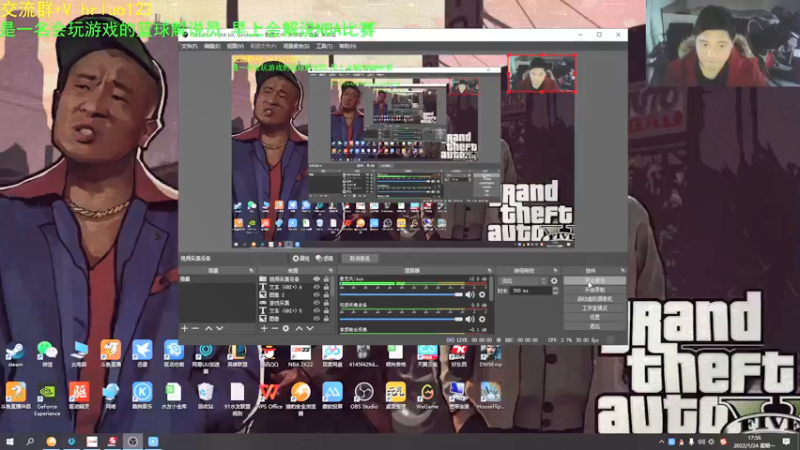Mute the first mixer channel with its speaker icon
This screenshot has width=800, height=450.
(x=470, y=294)
